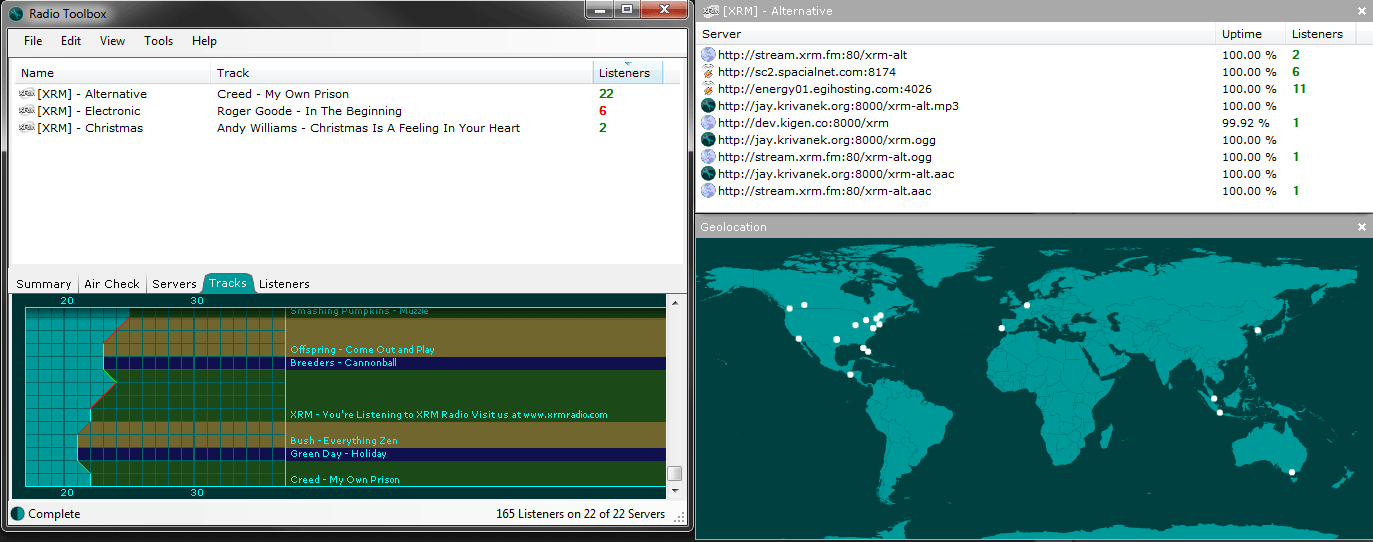The width and height of the screenshot is (1373, 542).
Task: Click the icon beside [XRM] - Alternative station
Action: tap(26, 94)
